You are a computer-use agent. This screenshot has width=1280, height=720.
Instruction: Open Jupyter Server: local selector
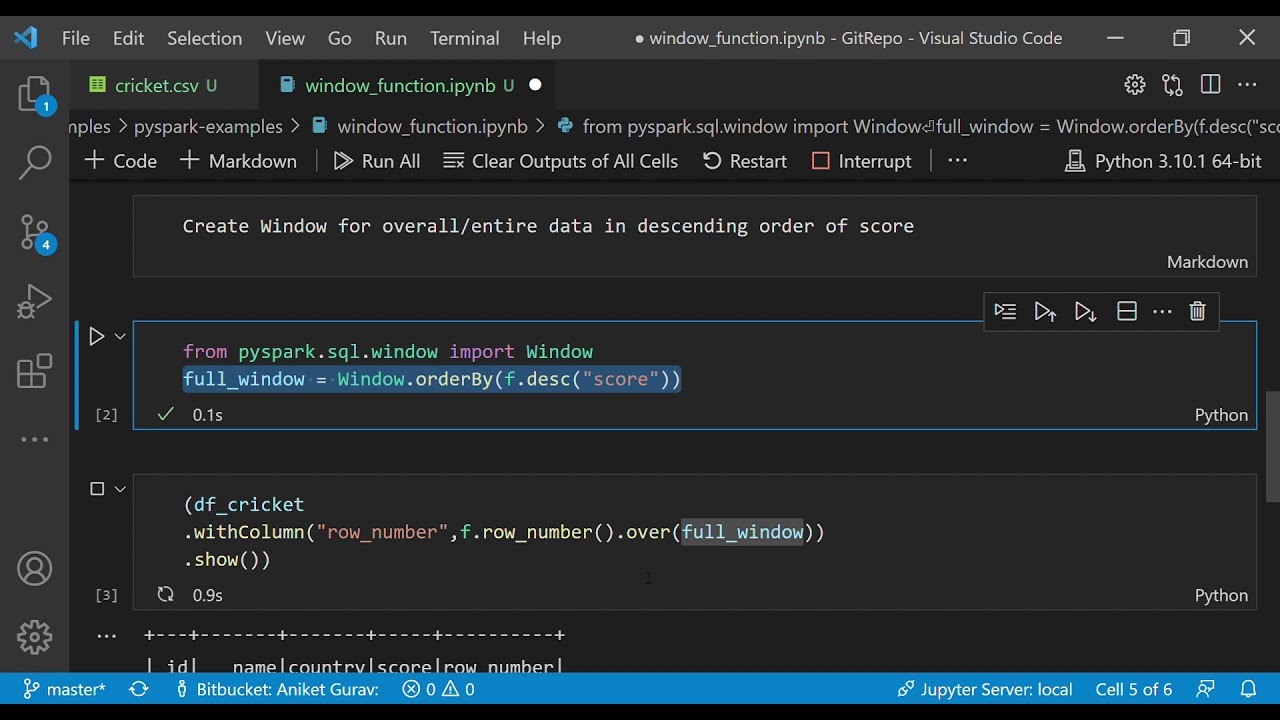984,689
